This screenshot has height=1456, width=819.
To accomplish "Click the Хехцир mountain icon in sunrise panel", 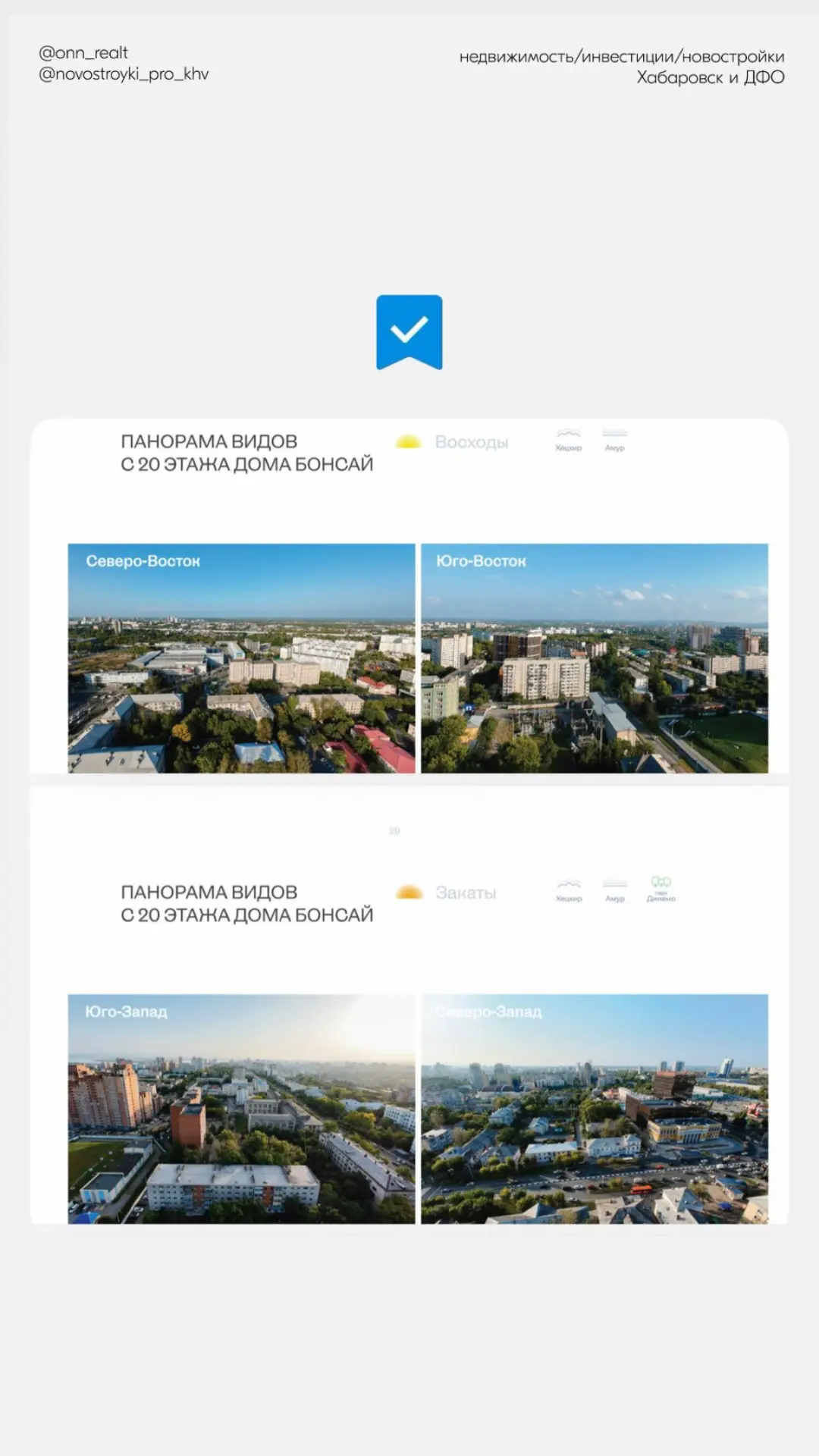I will [x=569, y=440].
